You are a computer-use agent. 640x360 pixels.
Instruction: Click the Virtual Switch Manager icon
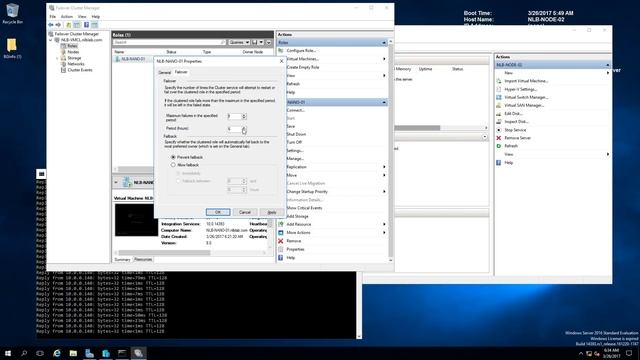pyautogui.click(x=498, y=98)
